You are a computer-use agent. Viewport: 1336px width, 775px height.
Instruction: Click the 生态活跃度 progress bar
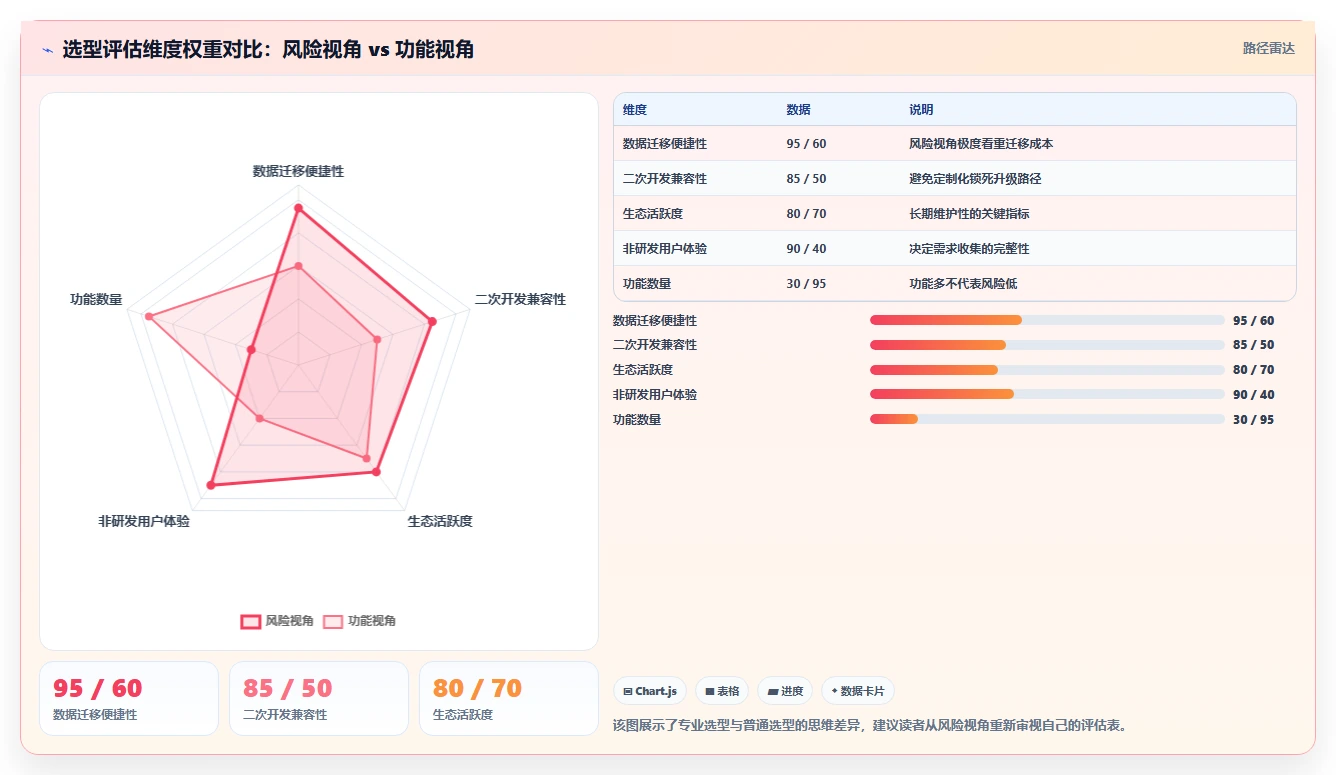tap(1047, 370)
